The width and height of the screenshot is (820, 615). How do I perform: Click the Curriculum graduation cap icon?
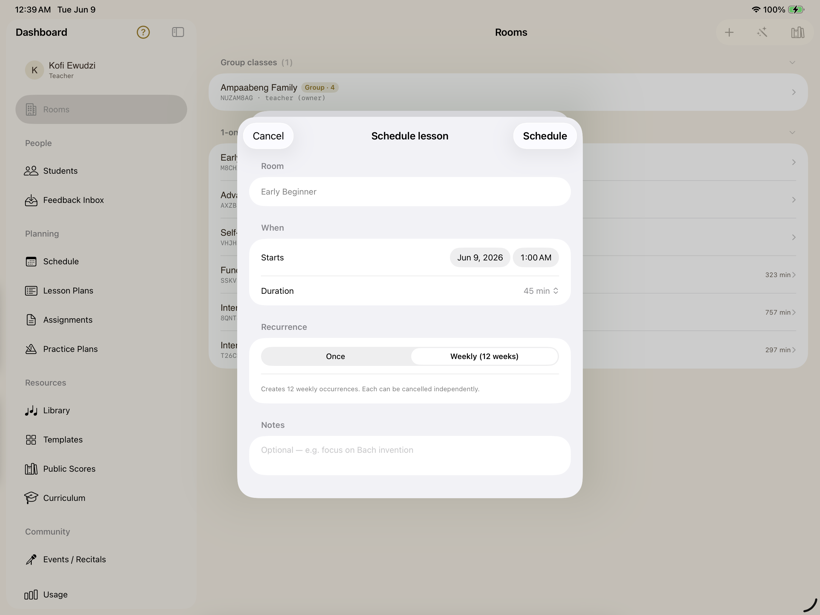[31, 498]
